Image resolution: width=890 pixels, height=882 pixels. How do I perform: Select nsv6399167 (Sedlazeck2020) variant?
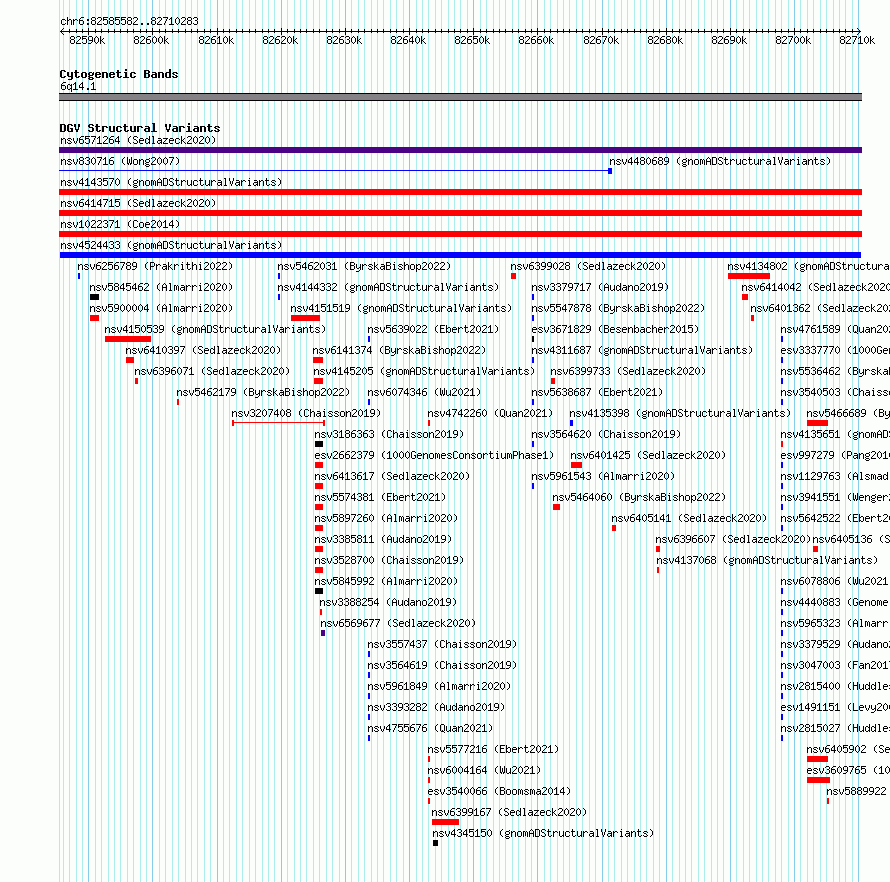click(509, 812)
